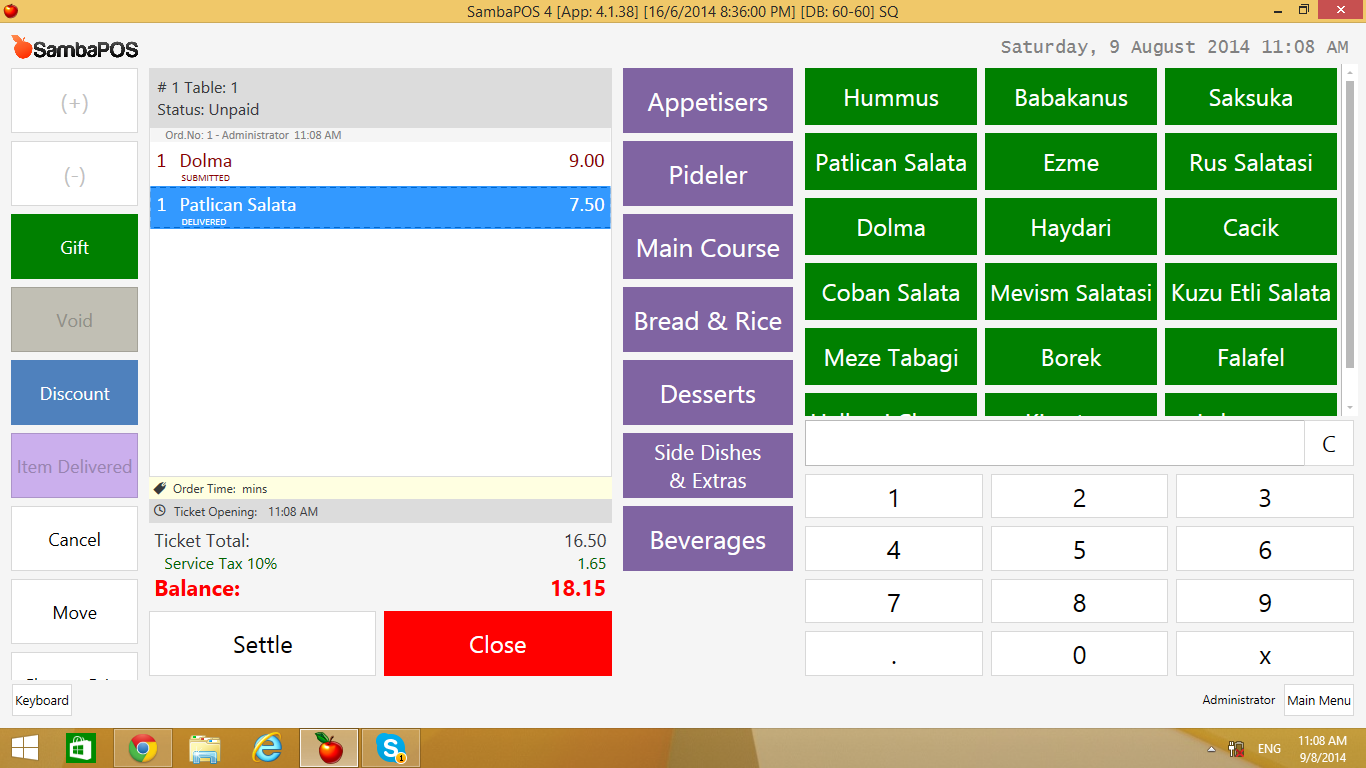
Task: Click the numpad entry field
Action: coord(1055,444)
